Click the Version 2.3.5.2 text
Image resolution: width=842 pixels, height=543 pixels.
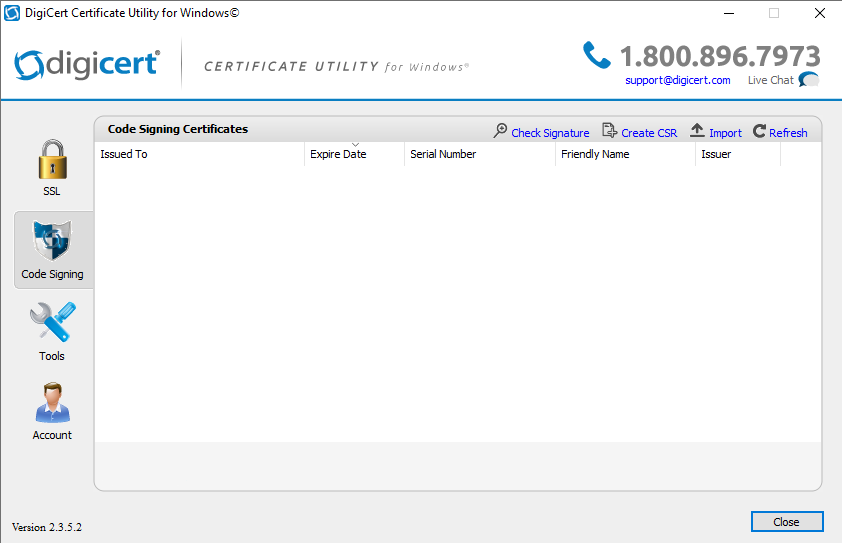[47, 527]
